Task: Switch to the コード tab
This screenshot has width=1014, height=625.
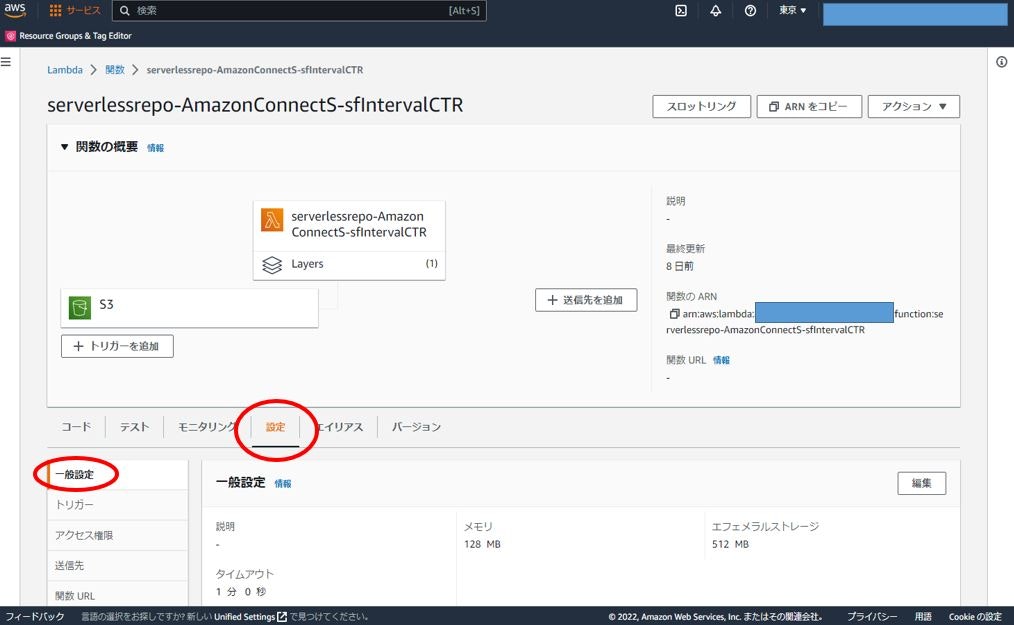Action: click(x=76, y=427)
